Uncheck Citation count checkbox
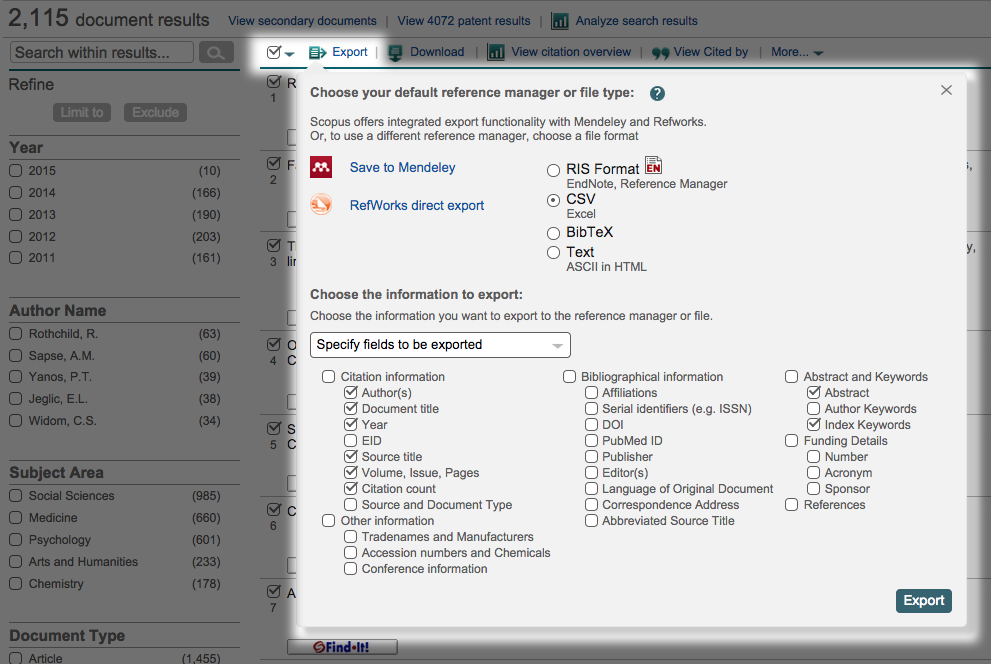The width and height of the screenshot is (991, 664). click(350, 488)
